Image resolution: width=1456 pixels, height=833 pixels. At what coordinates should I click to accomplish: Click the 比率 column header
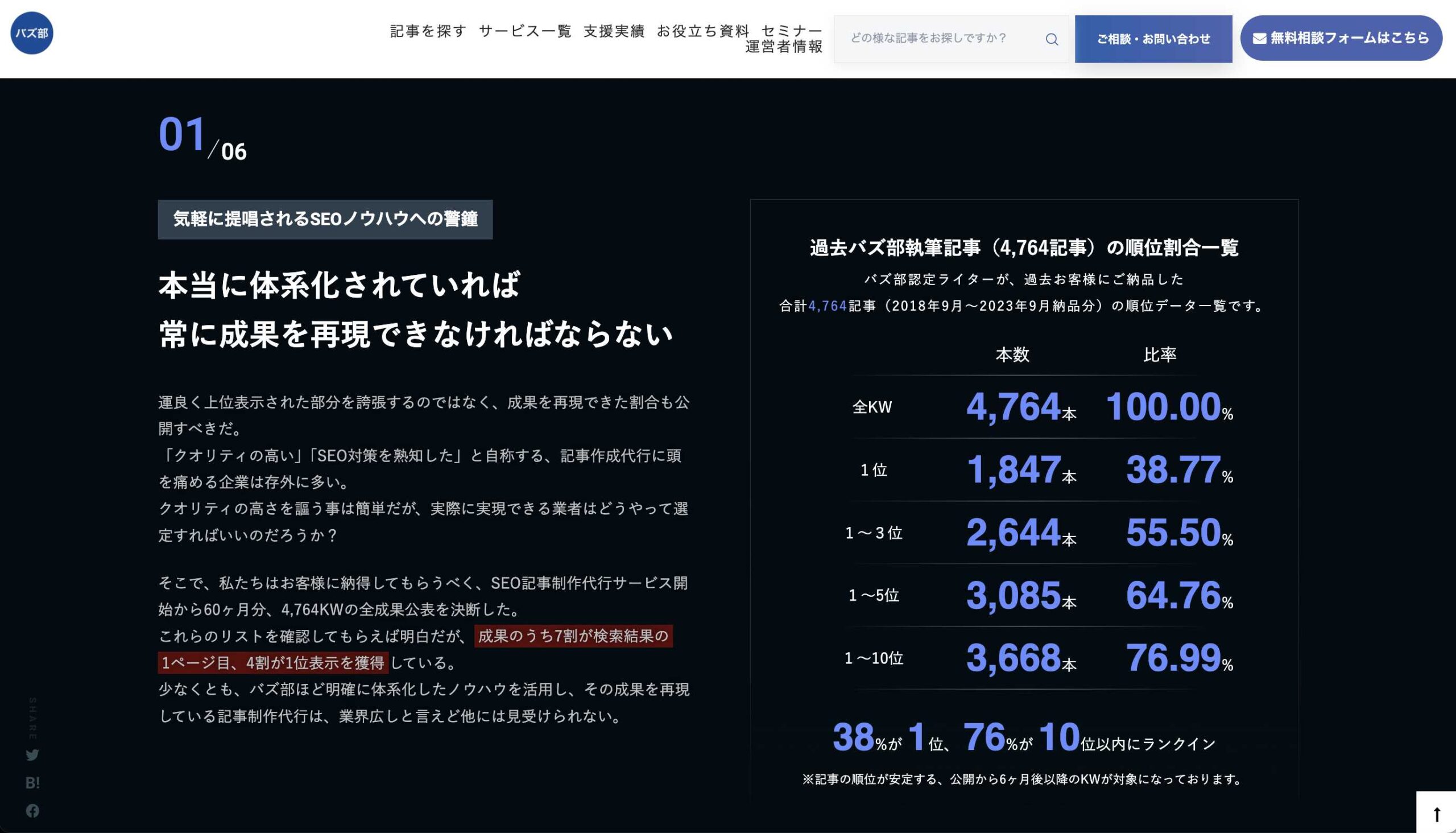click(1160, 354)
